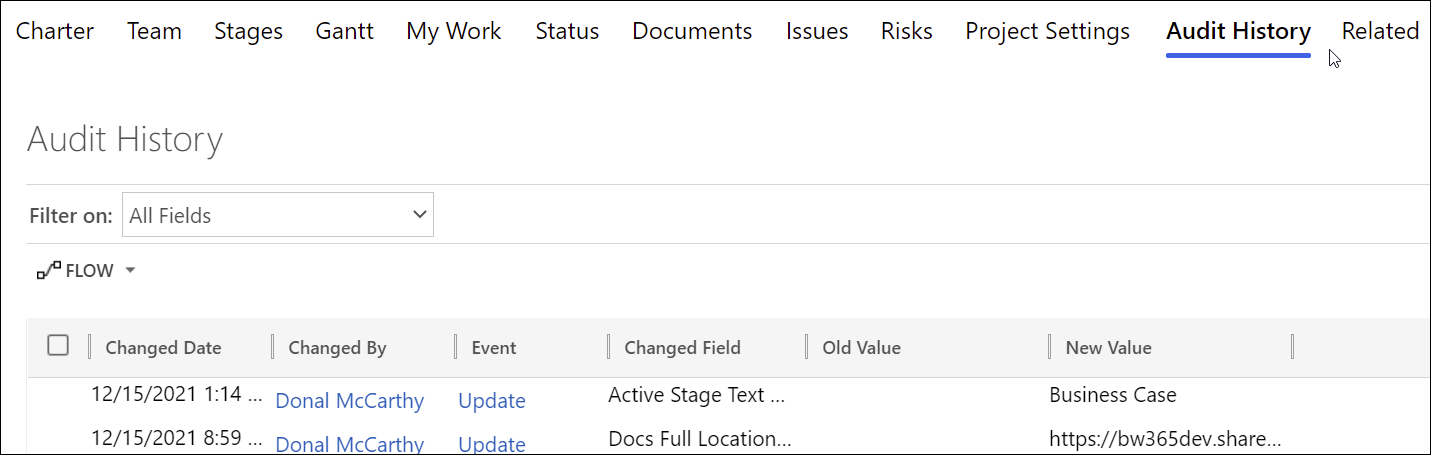
Task: Open the Team tab
Action: coord(154,31)
